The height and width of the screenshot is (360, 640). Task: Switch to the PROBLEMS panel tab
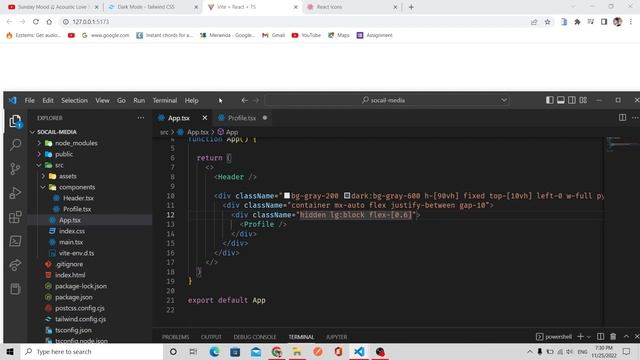point(176,337)
